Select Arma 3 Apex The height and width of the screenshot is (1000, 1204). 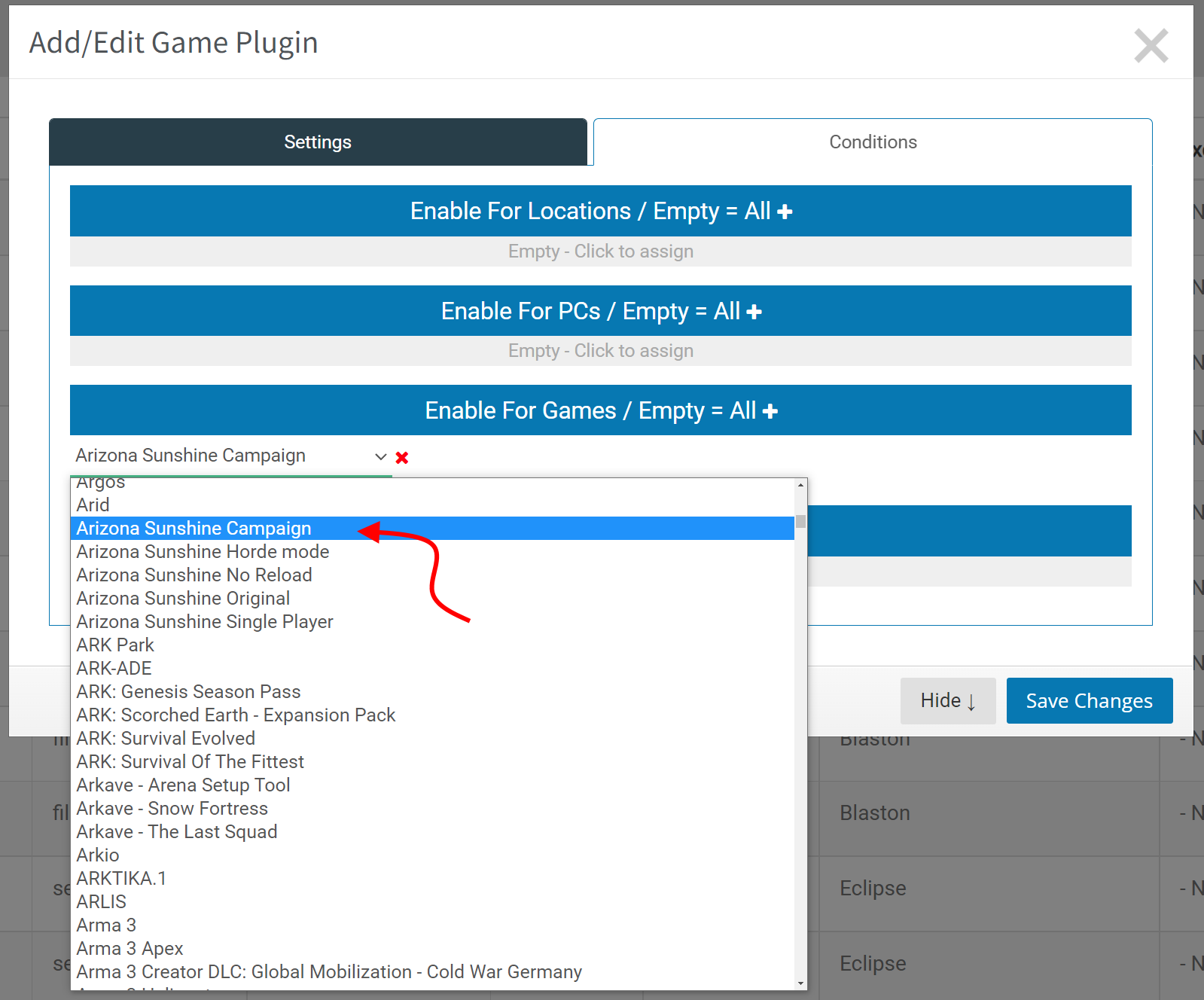[433, 948]
